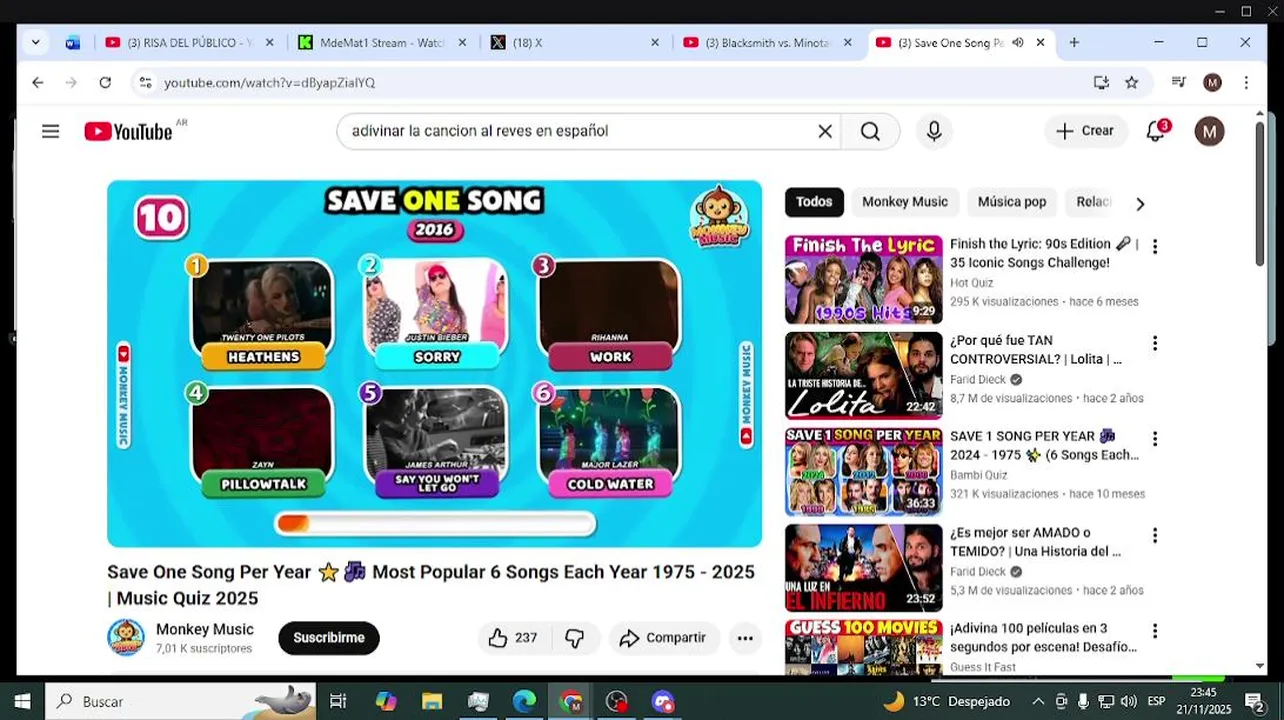Go back with the browser back arrow
1284x720 pixels.
point(38,83)
